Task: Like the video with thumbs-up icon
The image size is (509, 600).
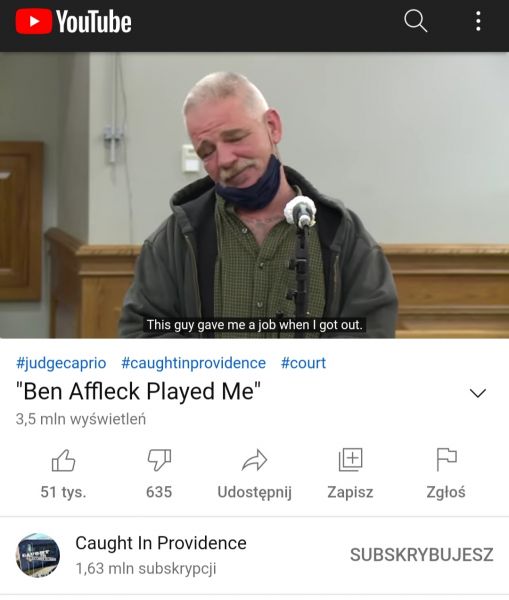Action: tap(63, 460)
